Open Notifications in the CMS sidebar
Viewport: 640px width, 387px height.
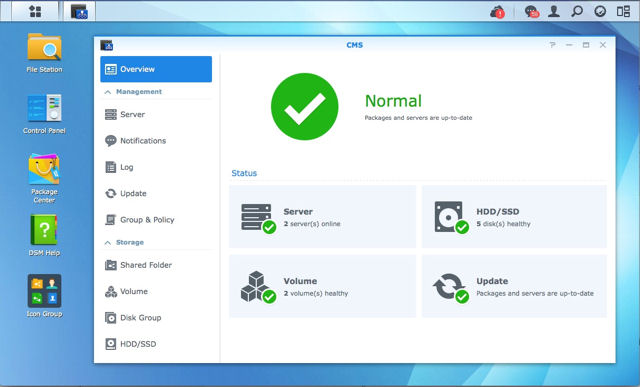point(156,141)
